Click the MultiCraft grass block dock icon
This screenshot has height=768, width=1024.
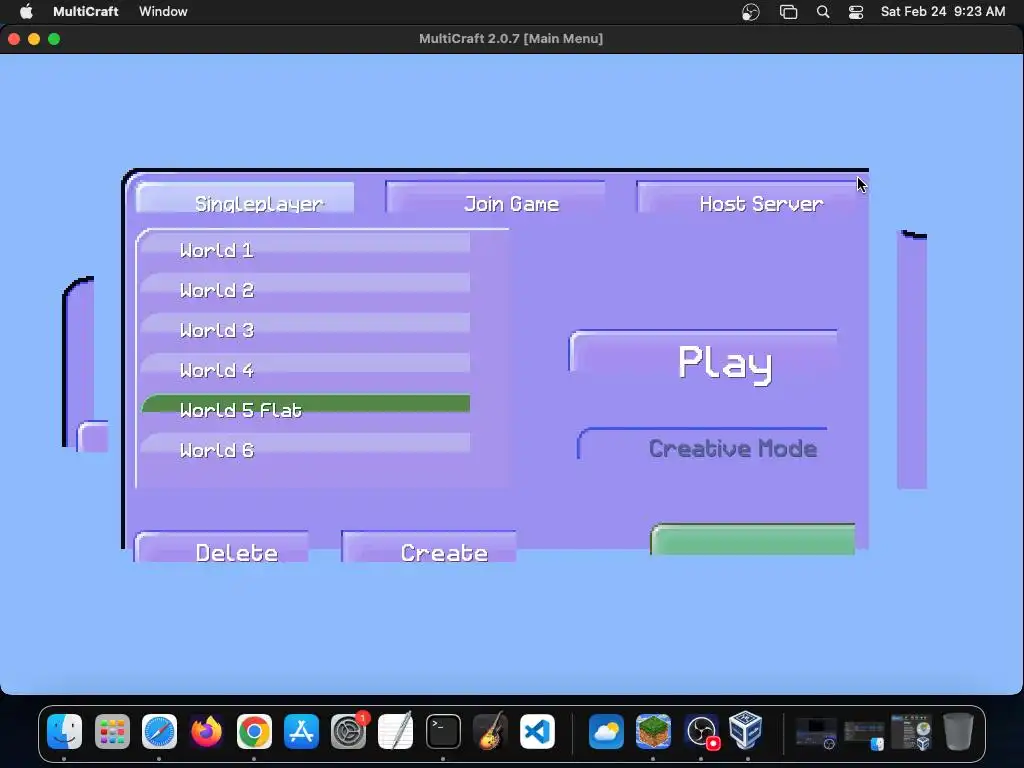pyautogui.click(x=653, y=731)
